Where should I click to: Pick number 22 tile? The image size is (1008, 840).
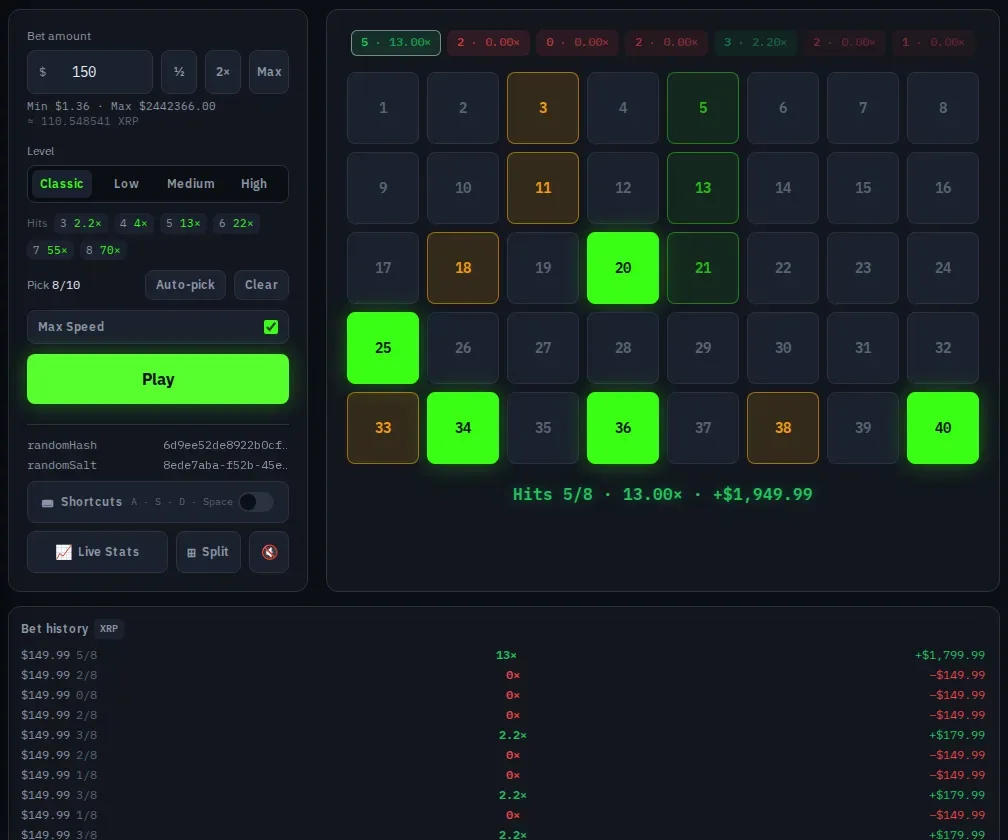click(x=782, y=268)
